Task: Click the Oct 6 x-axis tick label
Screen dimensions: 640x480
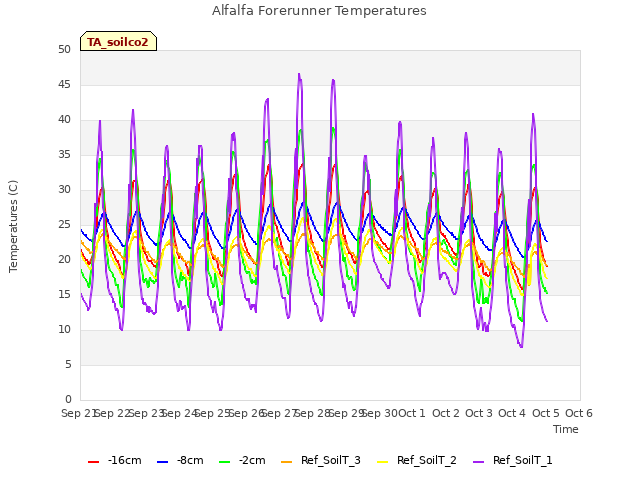Action: 579,413
